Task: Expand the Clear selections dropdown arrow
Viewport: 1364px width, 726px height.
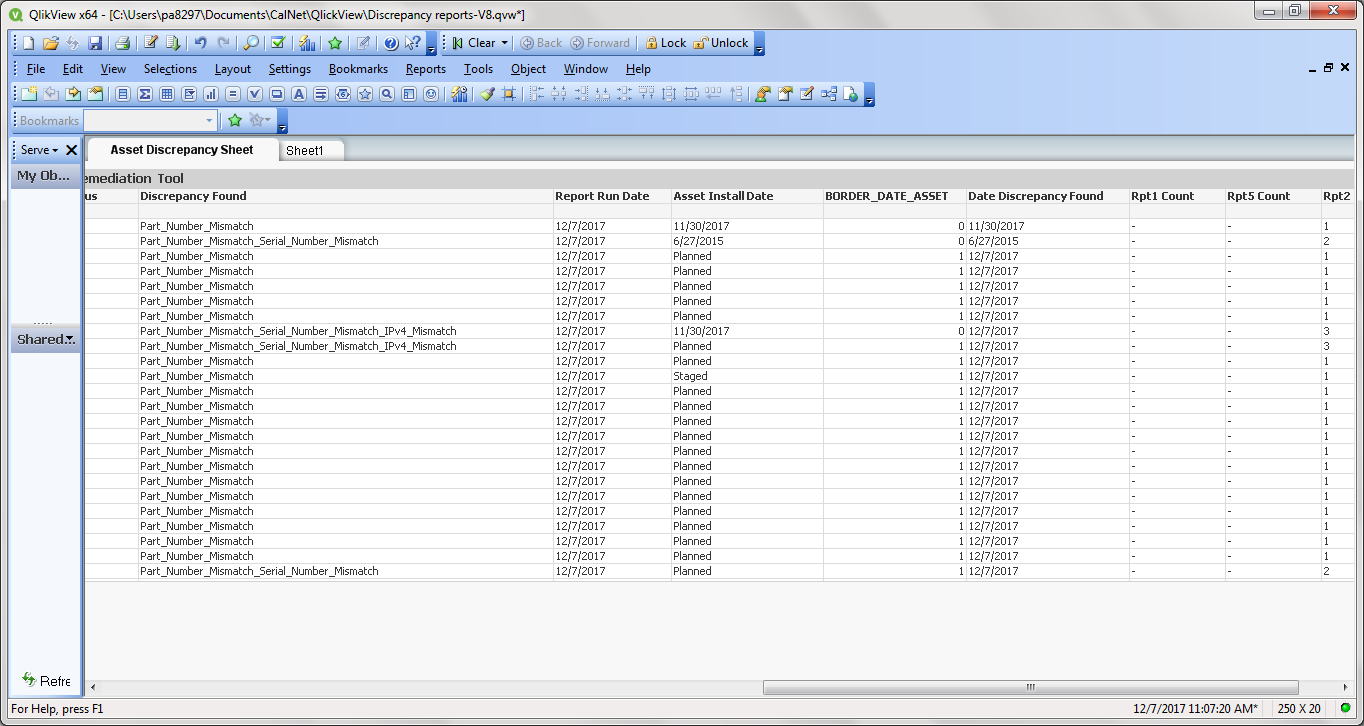Action: (x=505, y=43)
